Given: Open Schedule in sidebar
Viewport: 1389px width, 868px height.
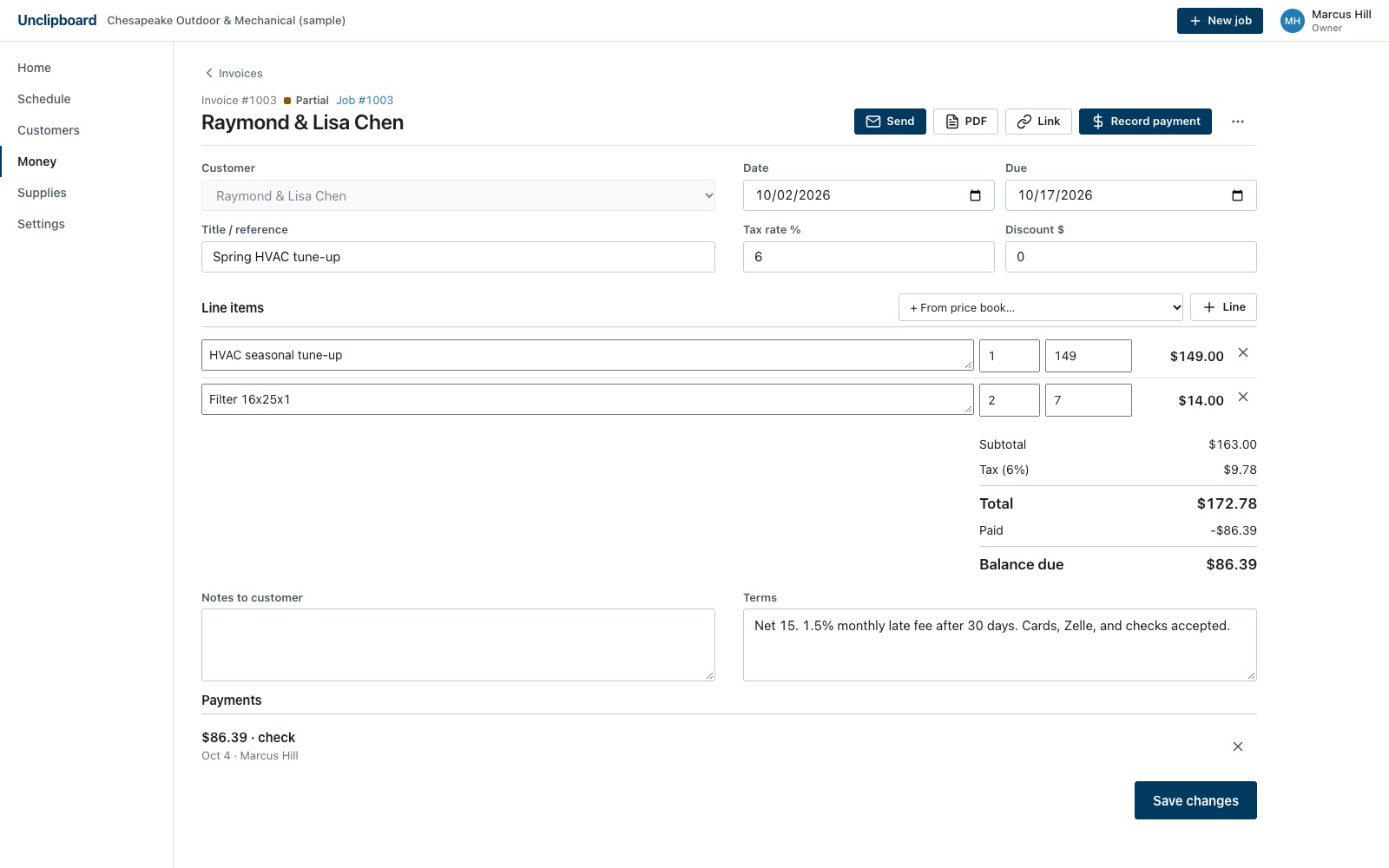Looking at the screenshot, I should 44,99.
